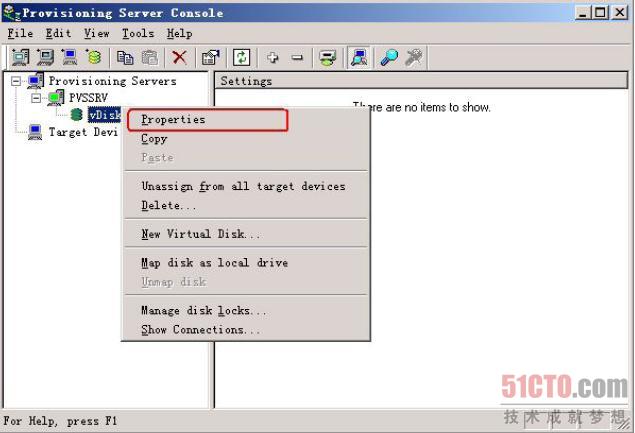Screen dimensions: 635x433
Task: Open the File menu
Action: tap(20, 33)
